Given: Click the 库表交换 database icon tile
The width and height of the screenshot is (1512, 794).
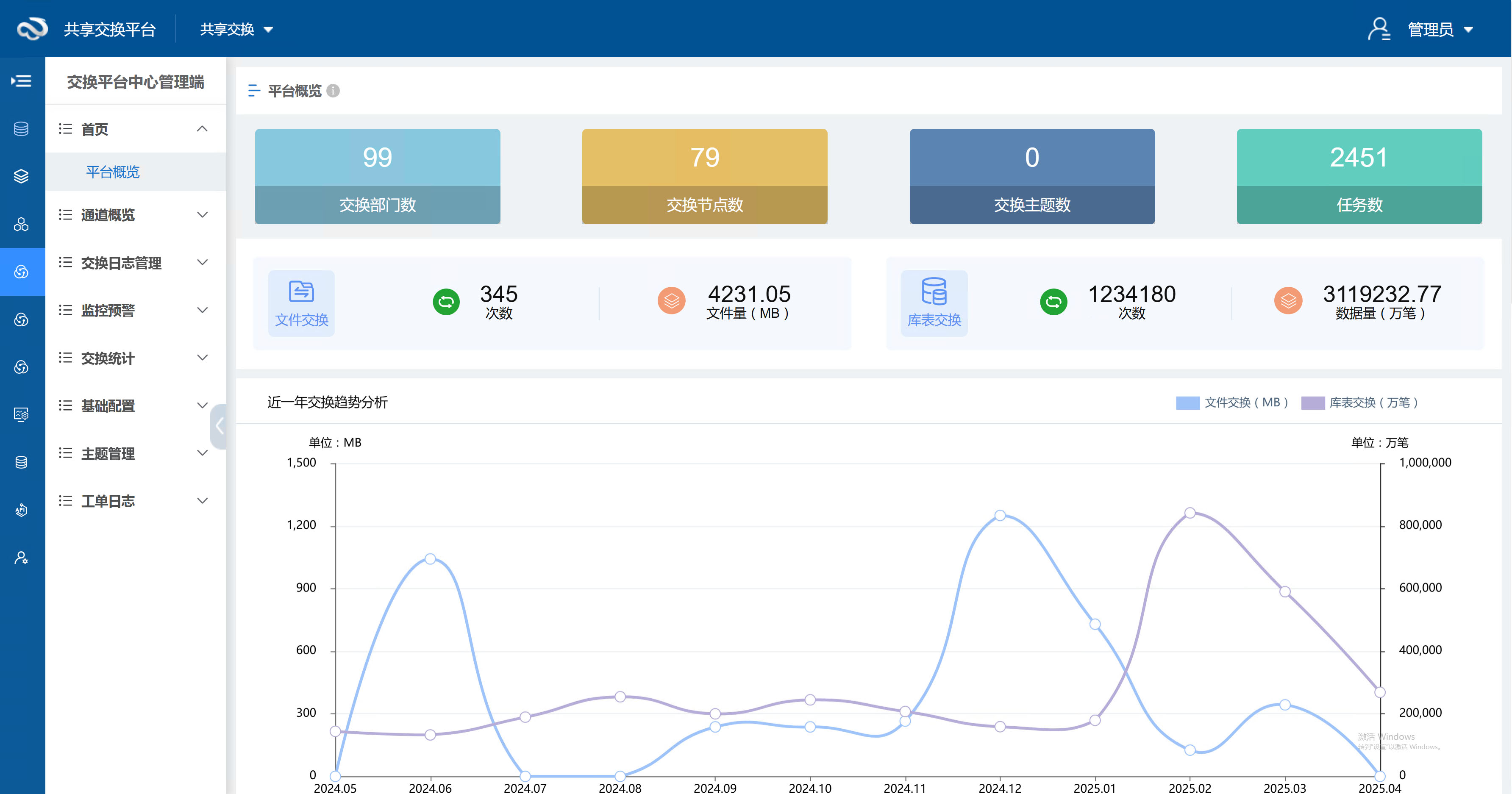Looking at the screenshot, I should (934, 303).
